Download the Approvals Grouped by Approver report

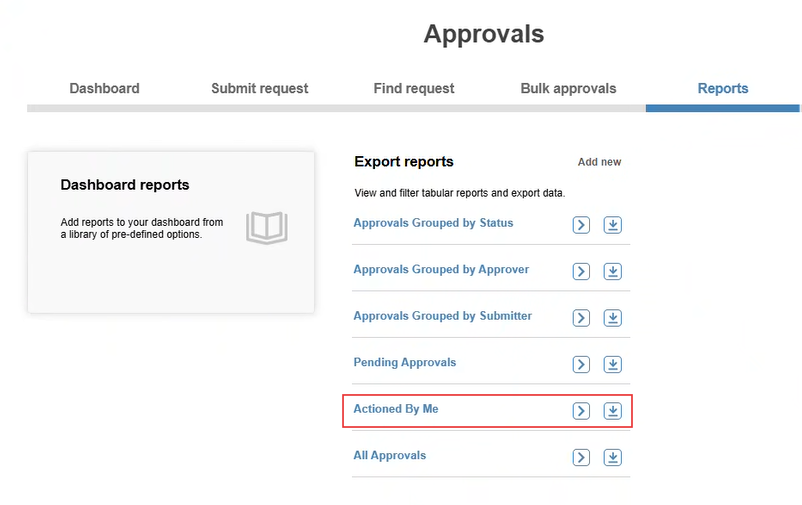point(612,271)
